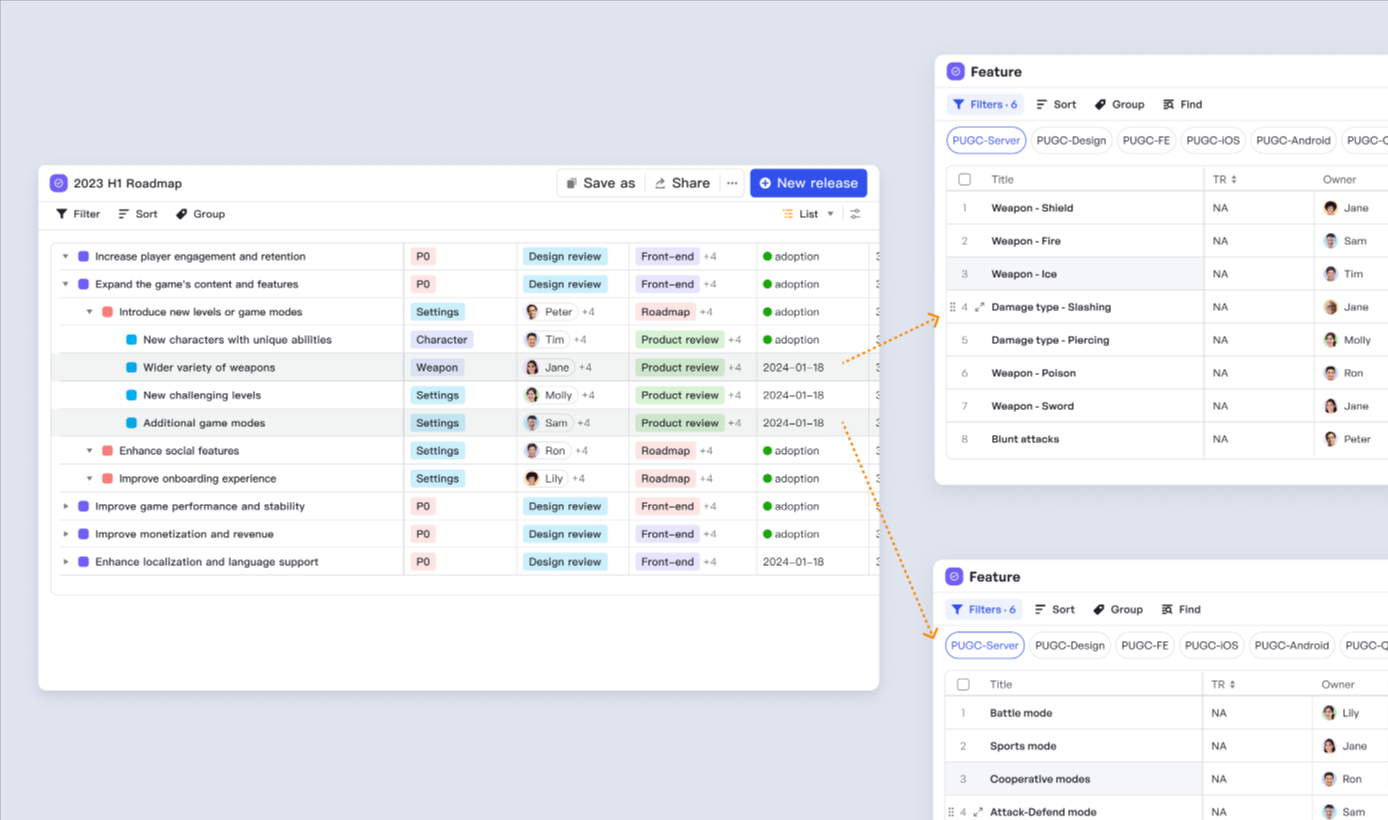
Task: Click Weapon - Poison row title
Action: click(1034, 373)
